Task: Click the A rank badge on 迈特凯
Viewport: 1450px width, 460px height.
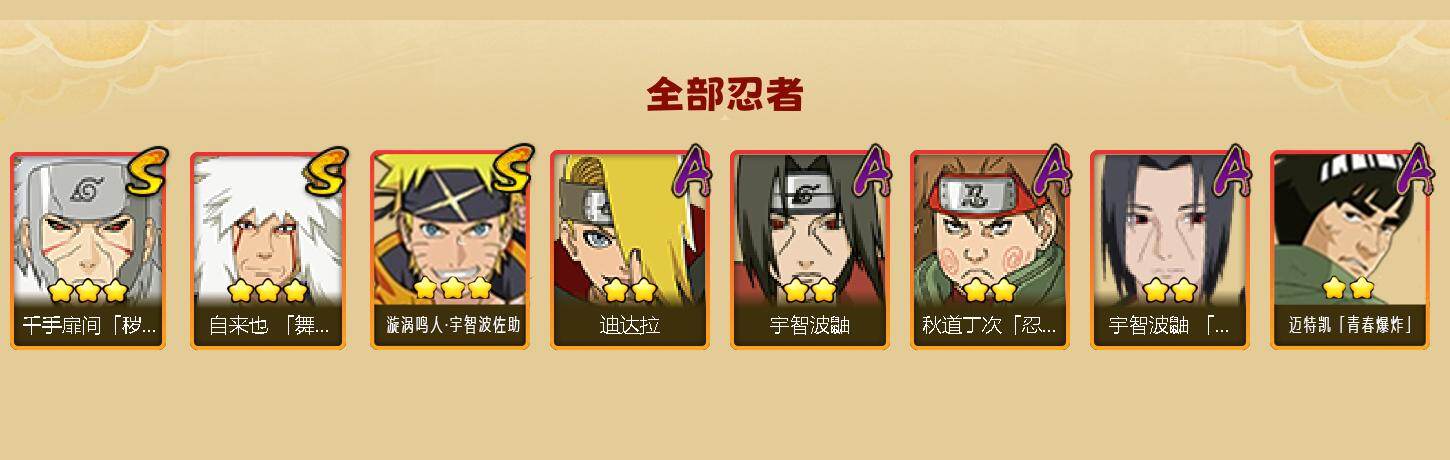Action: point(1414,170)
